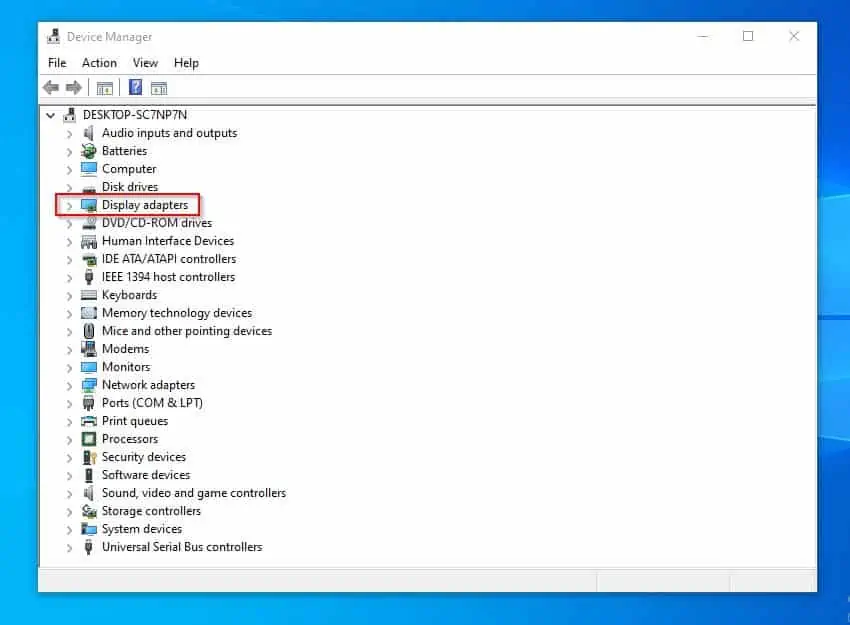Screen dimensions: 850x625
Task: Click the Ports (COM & LPT) icon
Action: tap(89, 403)
